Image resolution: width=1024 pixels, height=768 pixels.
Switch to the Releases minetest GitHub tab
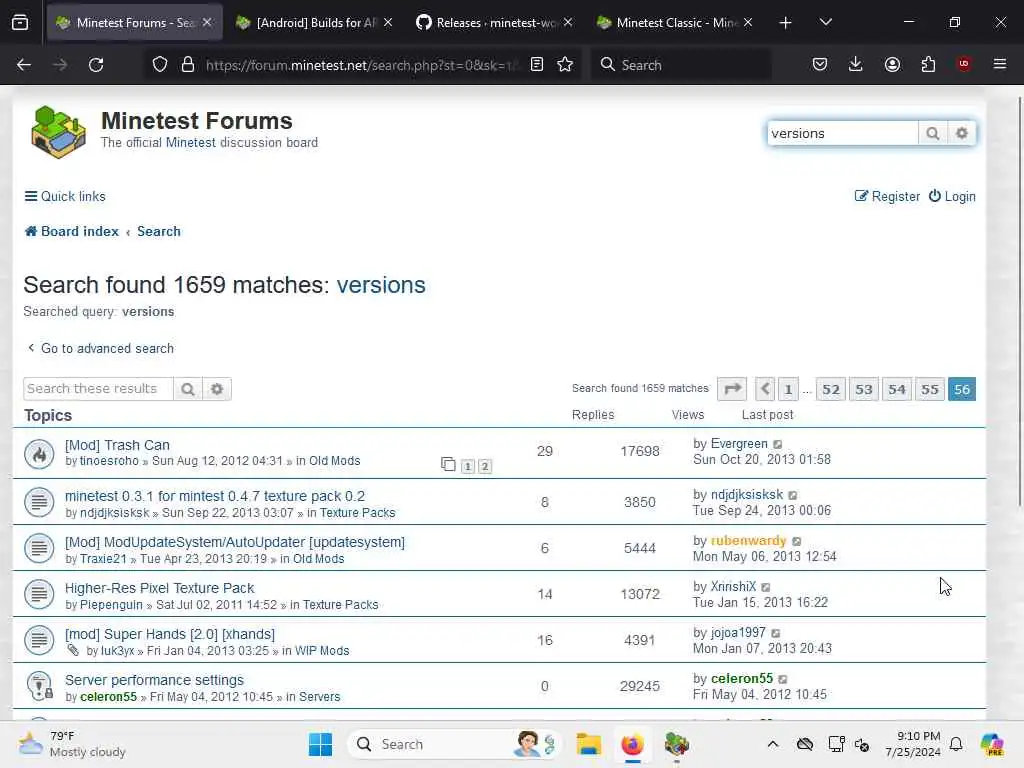[x=494, y=23]
